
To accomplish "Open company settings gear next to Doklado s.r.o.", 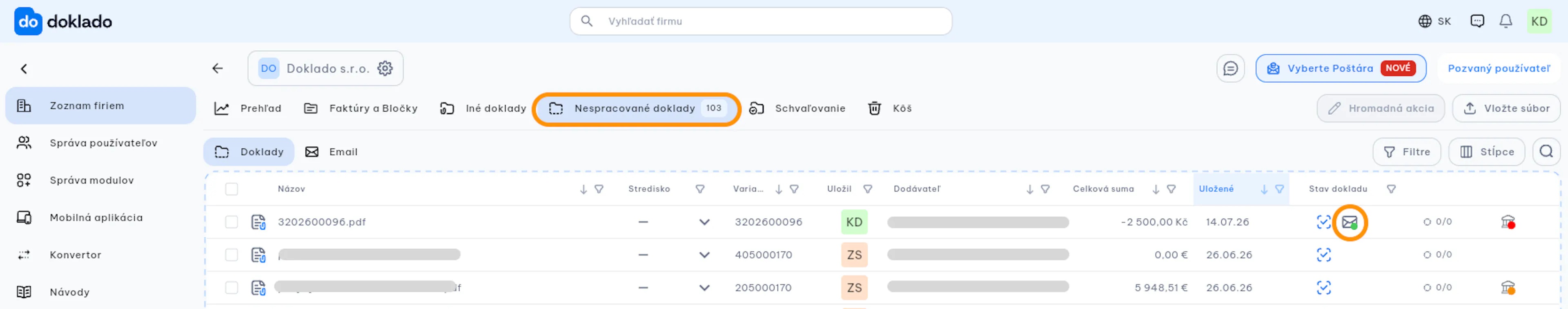I will click(x=385, y=68).
